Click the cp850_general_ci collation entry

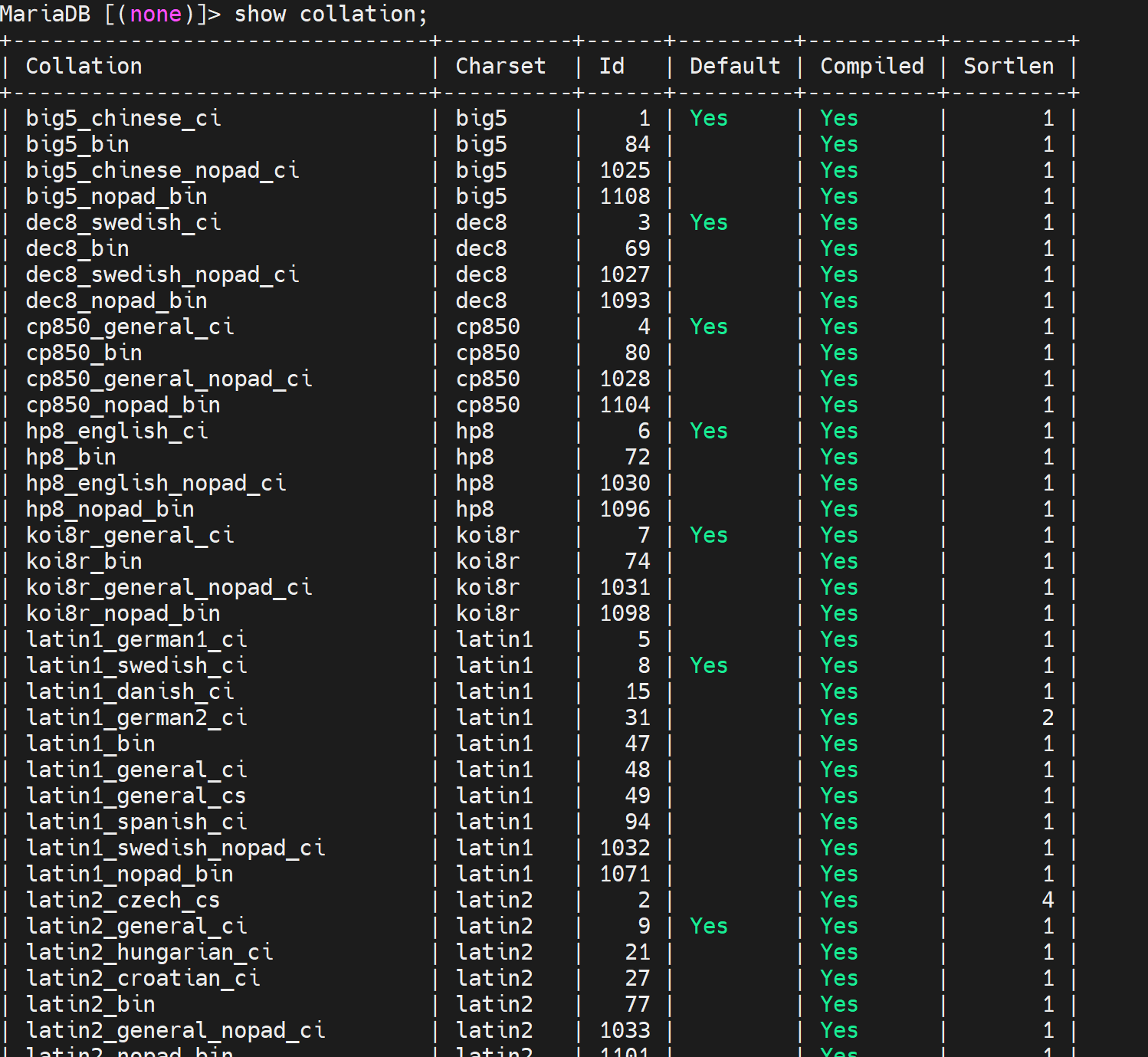point(130,327)
